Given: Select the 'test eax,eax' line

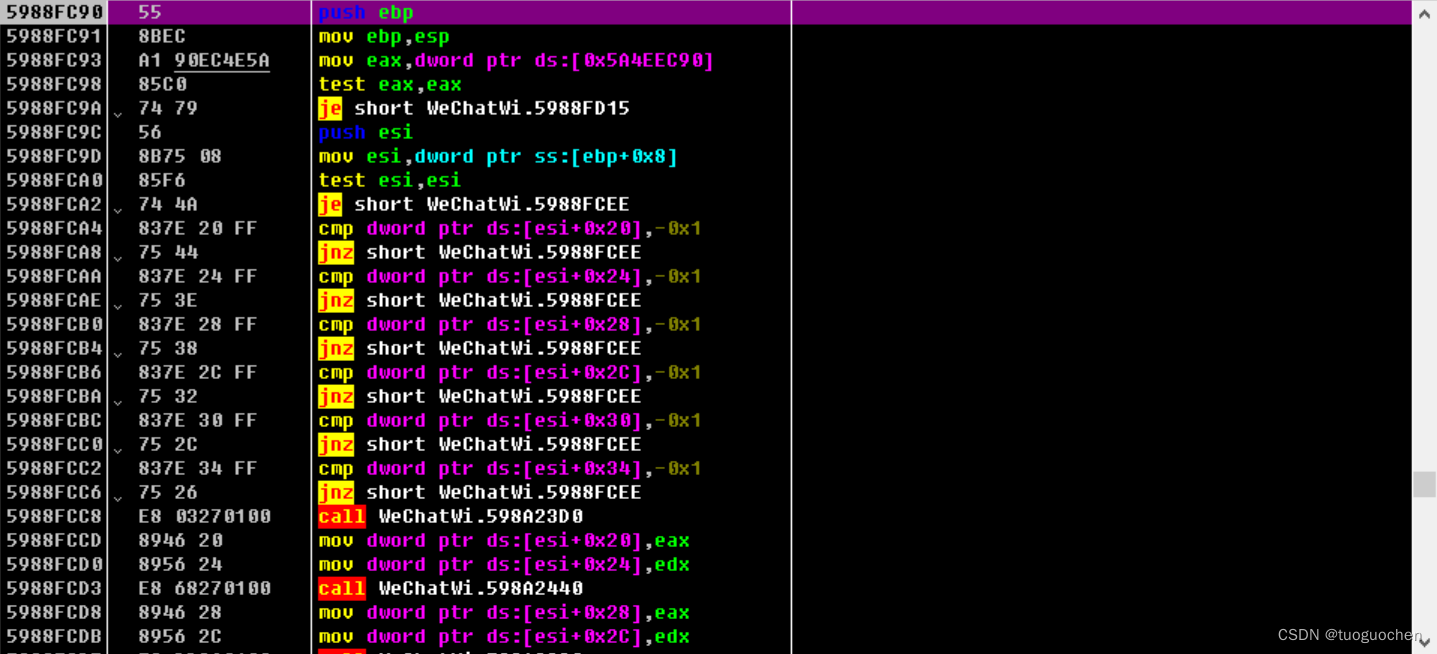Looking at the screenshot, I should [x=390, y=84].
